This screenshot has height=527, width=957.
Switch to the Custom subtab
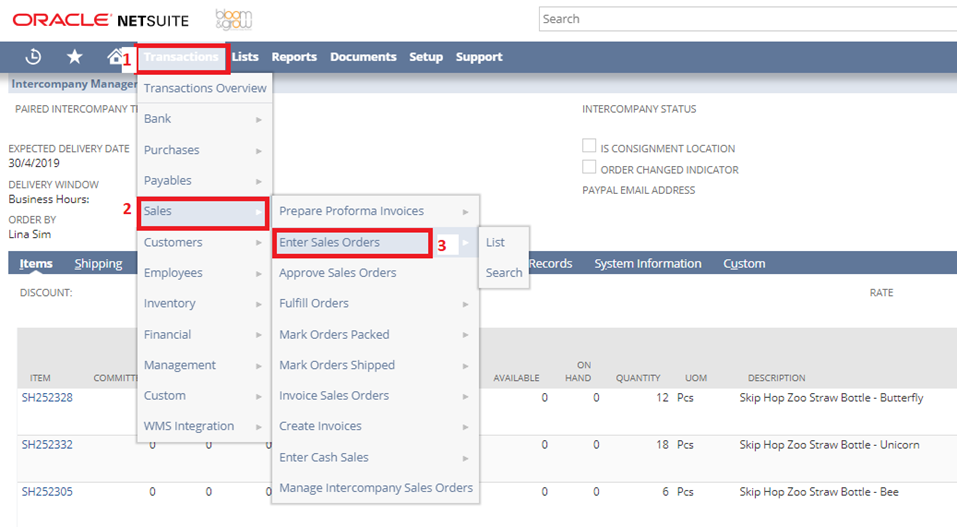pos(744,264)
